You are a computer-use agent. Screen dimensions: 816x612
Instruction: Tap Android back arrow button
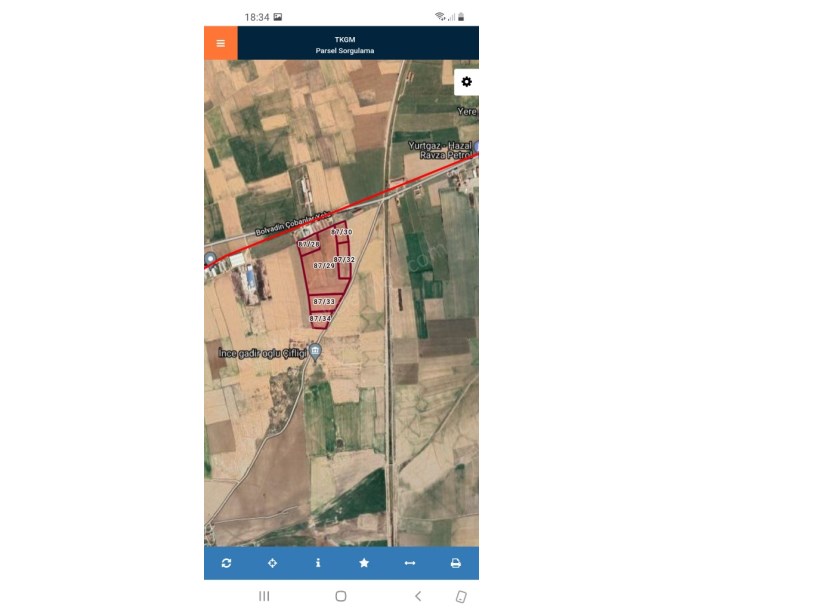pos(417,596)
